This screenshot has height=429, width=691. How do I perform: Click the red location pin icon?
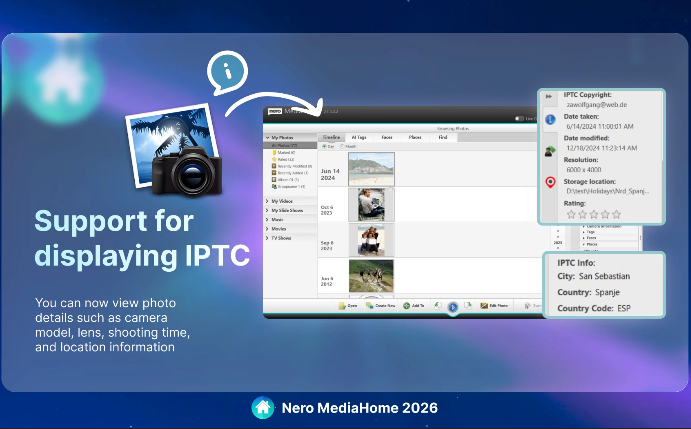tap(550, 182)
